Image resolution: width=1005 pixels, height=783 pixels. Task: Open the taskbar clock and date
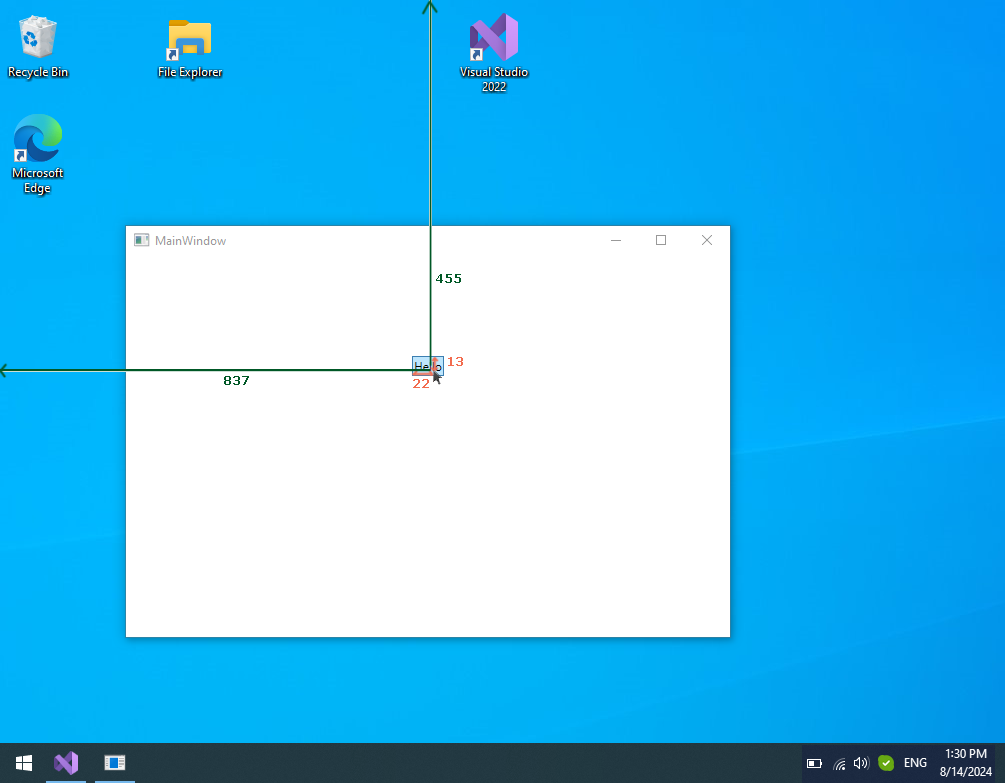(964, 763)
